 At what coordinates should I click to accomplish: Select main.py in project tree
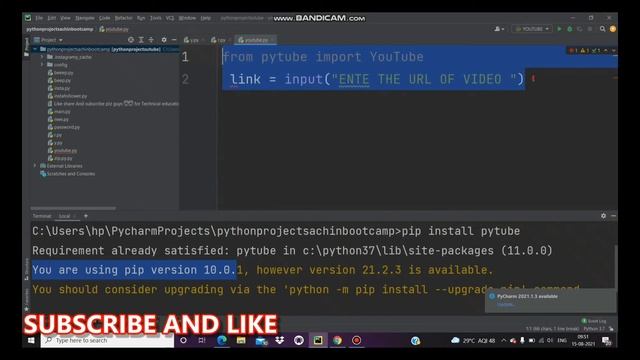(59, 111)
